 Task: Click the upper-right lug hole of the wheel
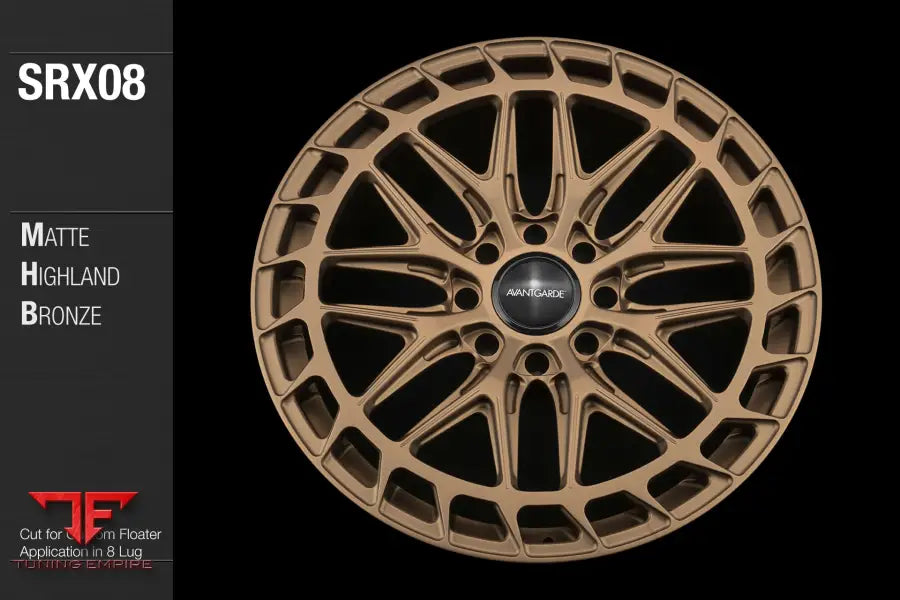click(x=583, y=251)
